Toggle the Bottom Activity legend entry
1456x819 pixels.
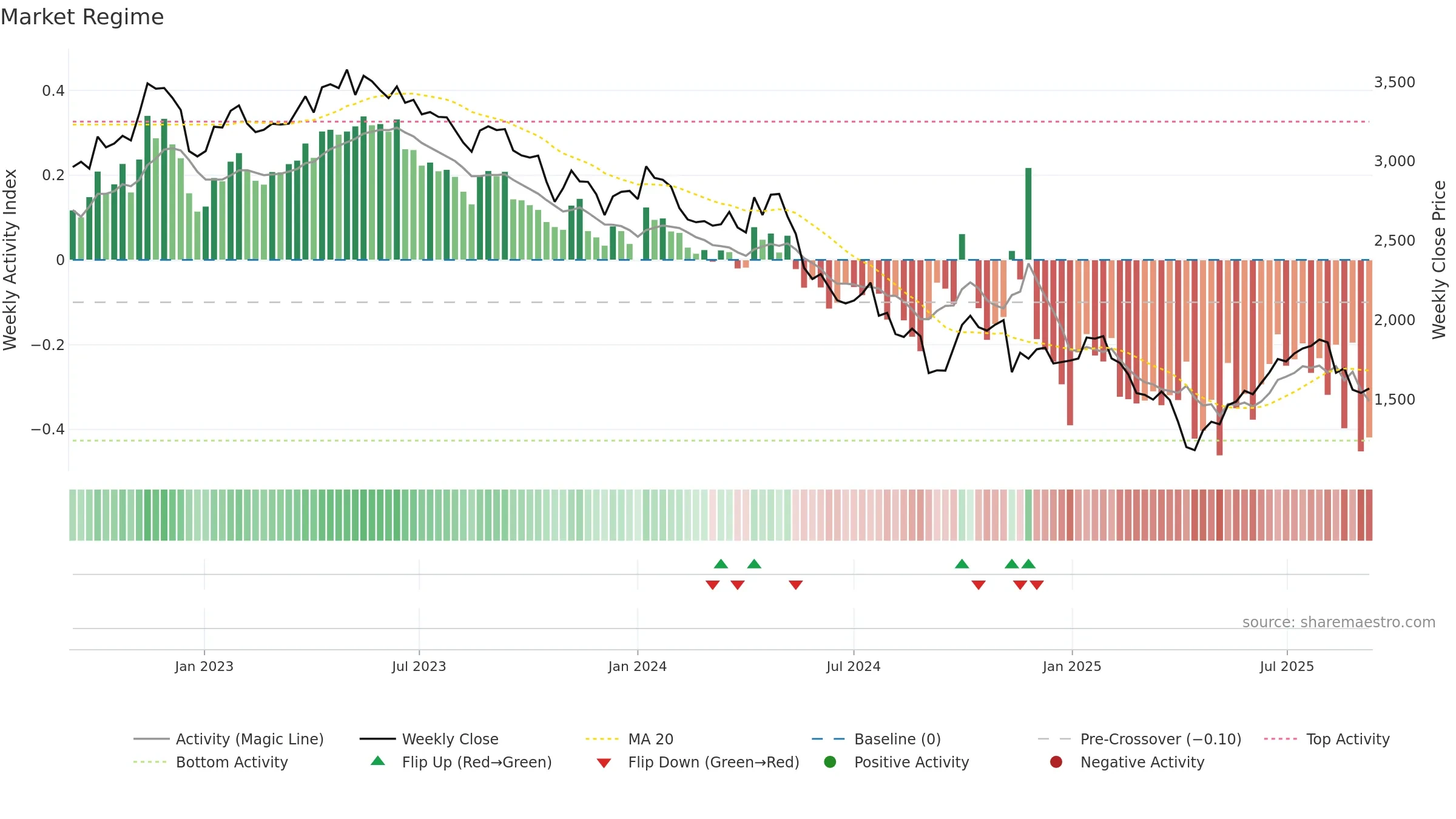click(211, 762)
